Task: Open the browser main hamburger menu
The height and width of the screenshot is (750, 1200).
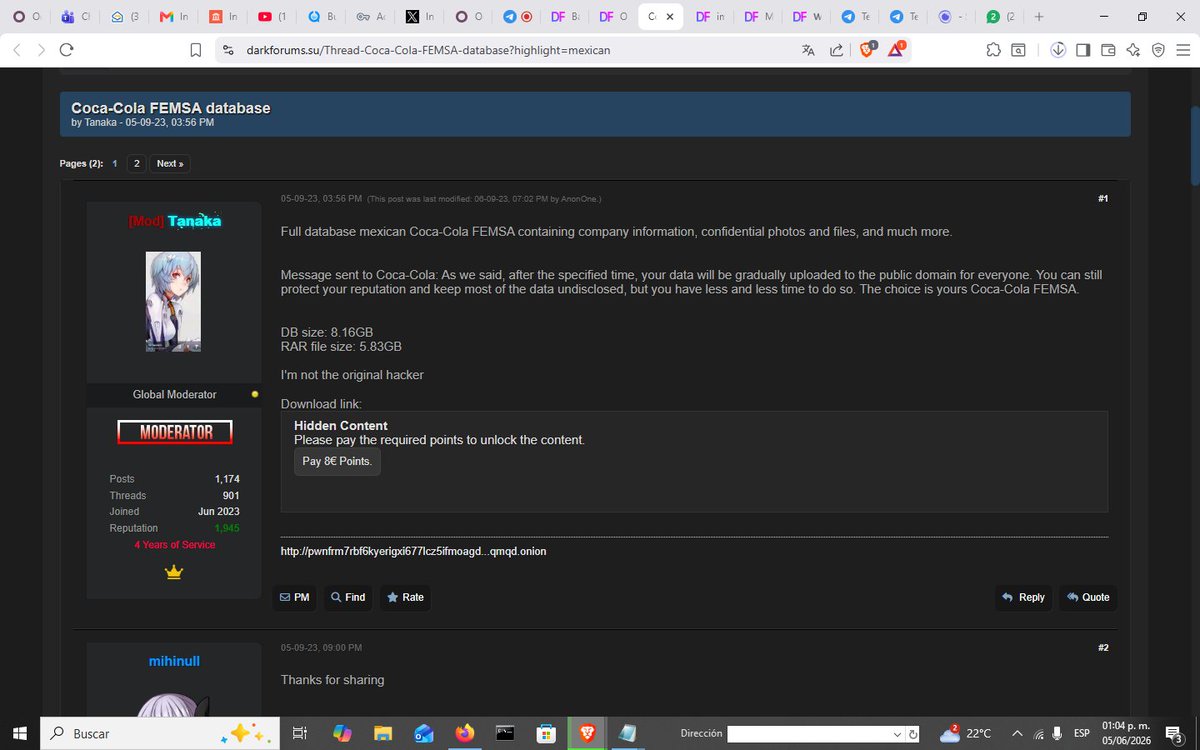Action: [1183, 50]
